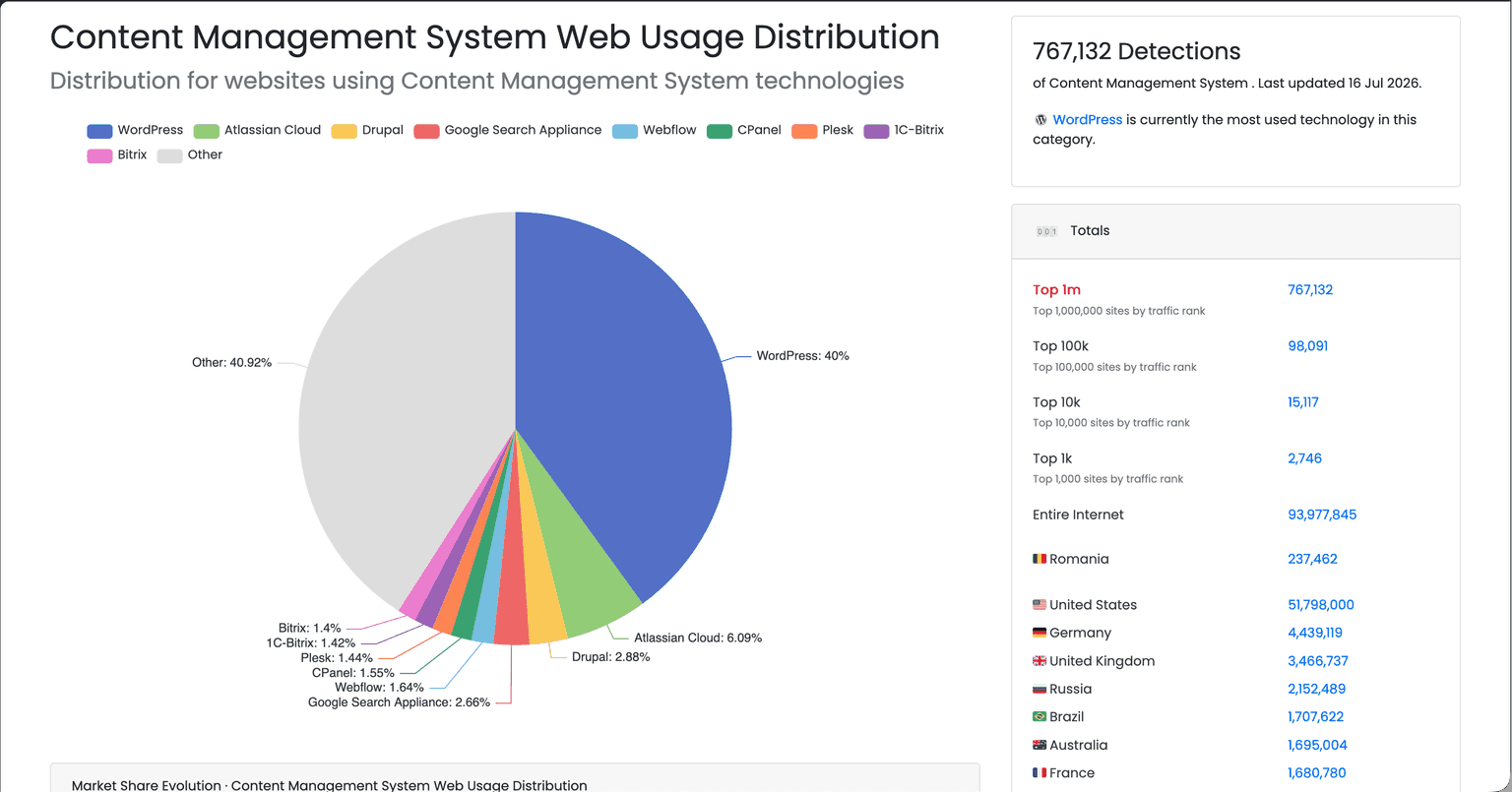Hide Webflow via its legend entry

pyautogui.click(x=655, y=130)
